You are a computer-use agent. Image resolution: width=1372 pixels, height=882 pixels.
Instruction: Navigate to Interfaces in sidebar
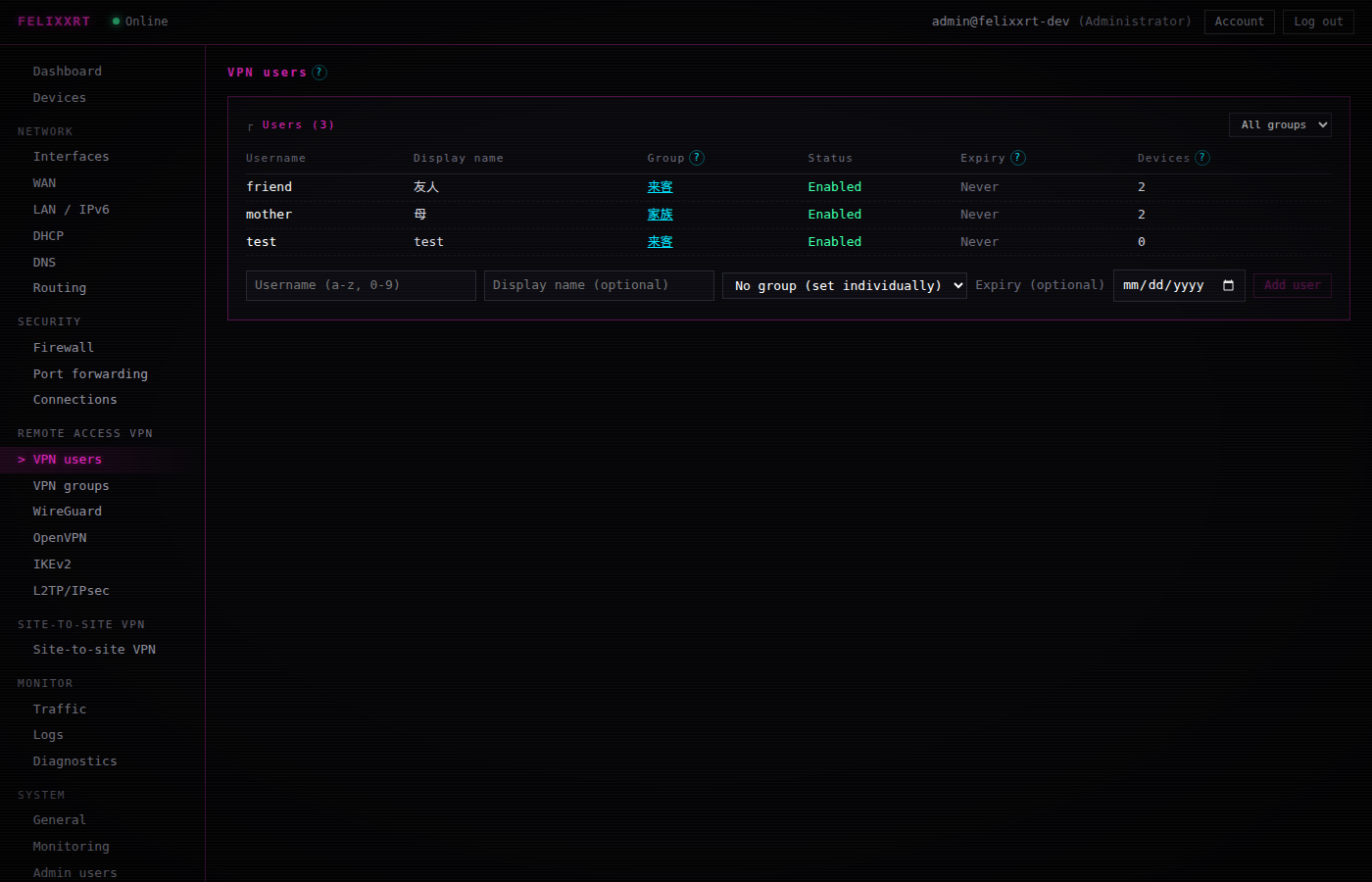[72, 157]
